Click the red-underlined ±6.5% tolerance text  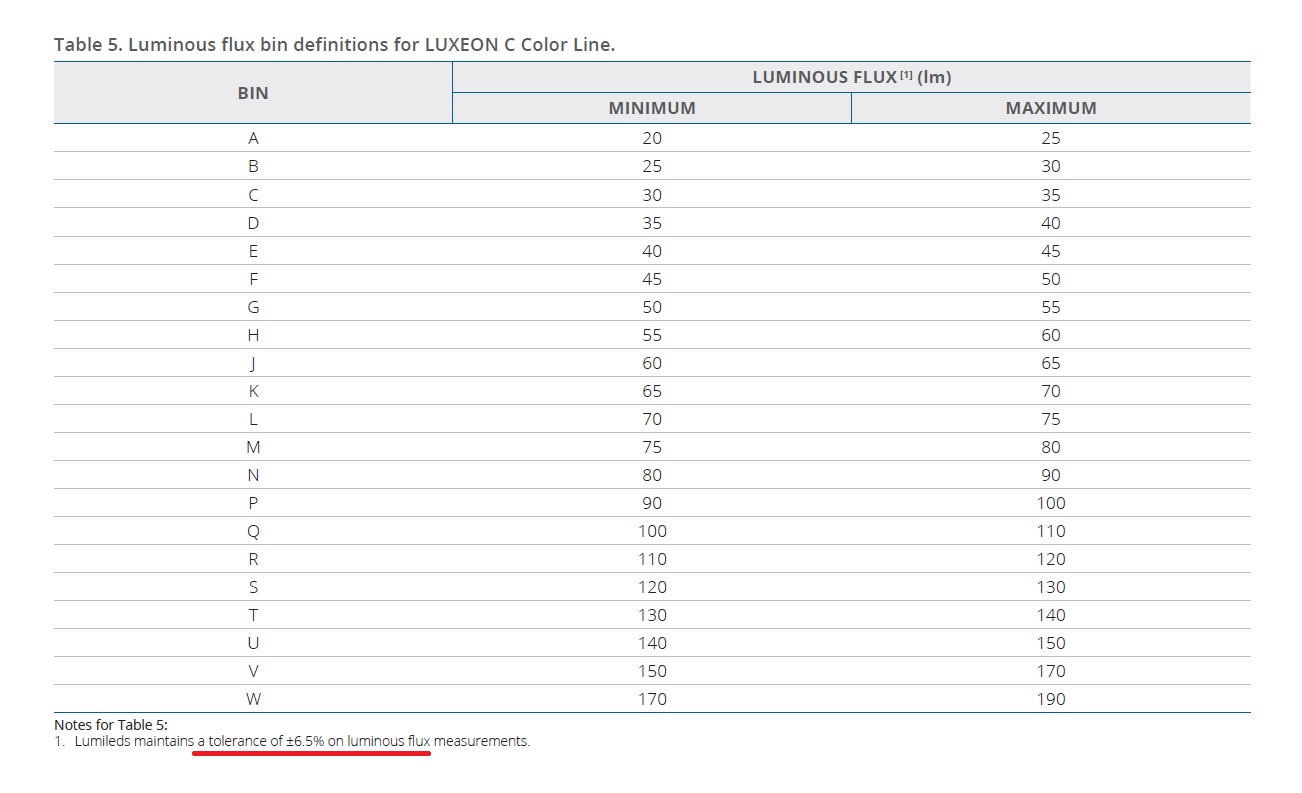click(x=313, y=741)
